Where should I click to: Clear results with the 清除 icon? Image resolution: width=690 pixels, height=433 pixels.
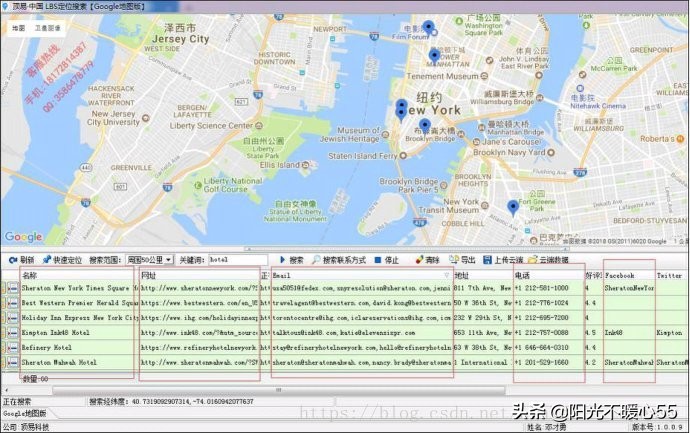419,260
